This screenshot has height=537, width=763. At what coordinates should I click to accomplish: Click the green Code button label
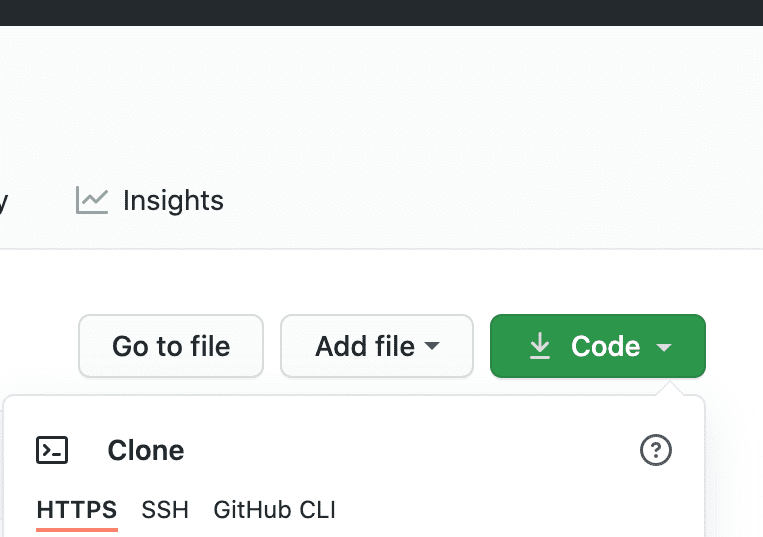pyautogui.click(x=605, y=346)
